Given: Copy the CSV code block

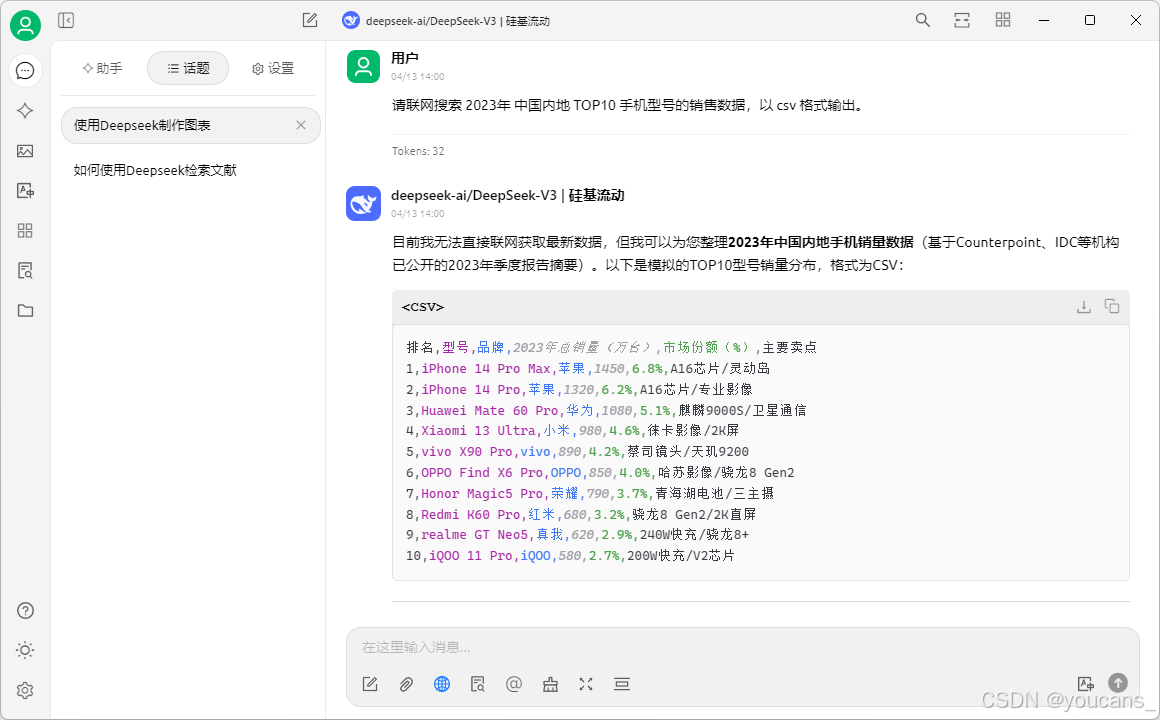Looking at the screenshot, I should coord(1112,306).
